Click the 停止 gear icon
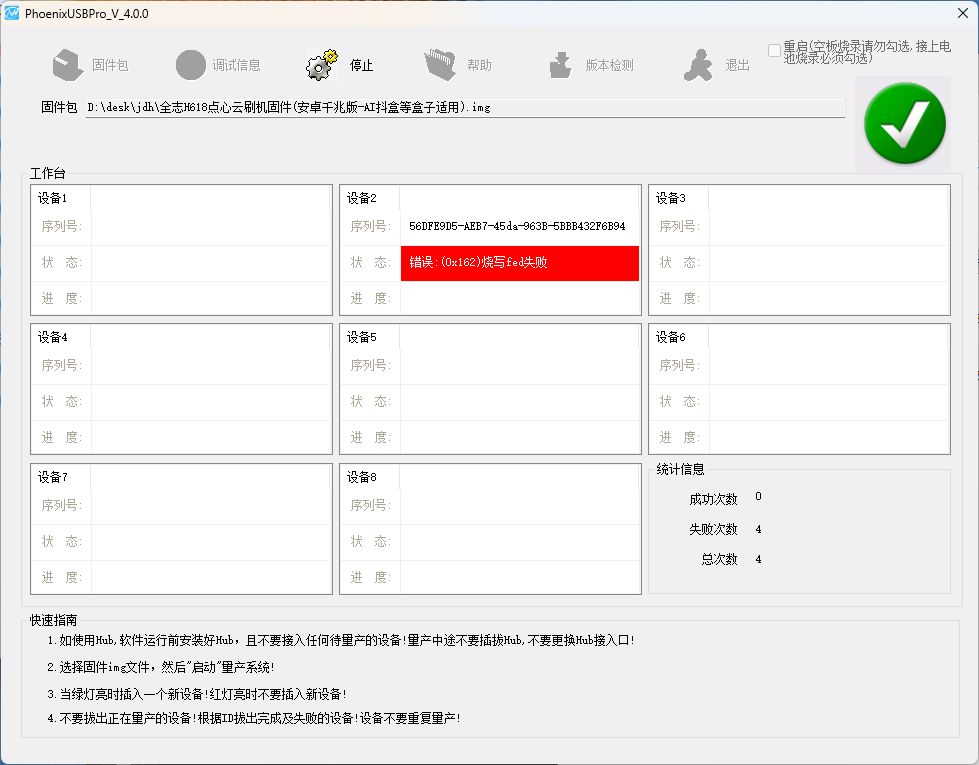 click(322, 65)
